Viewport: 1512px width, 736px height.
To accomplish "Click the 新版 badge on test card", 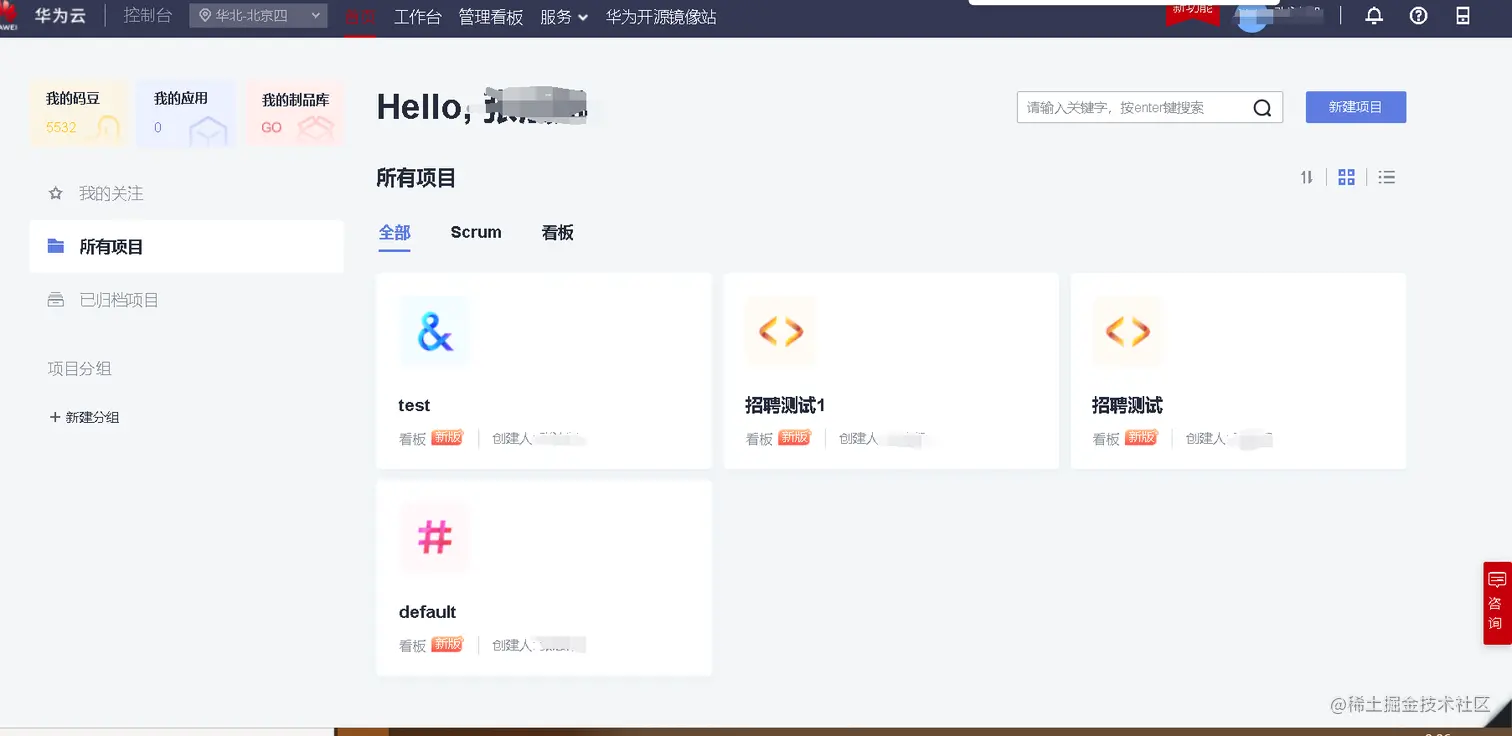I will click(x=447, y=438).
